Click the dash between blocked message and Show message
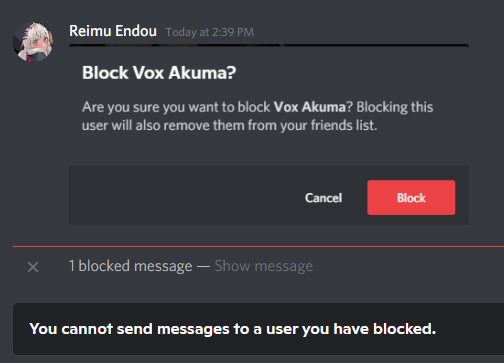 click(x=203, y=266)
